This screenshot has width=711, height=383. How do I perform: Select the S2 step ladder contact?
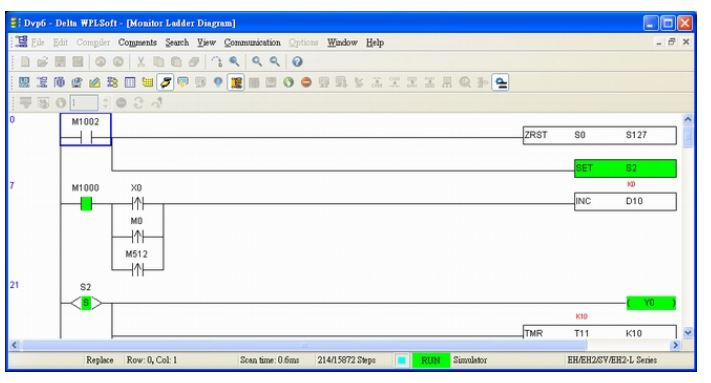click(86, 303)
